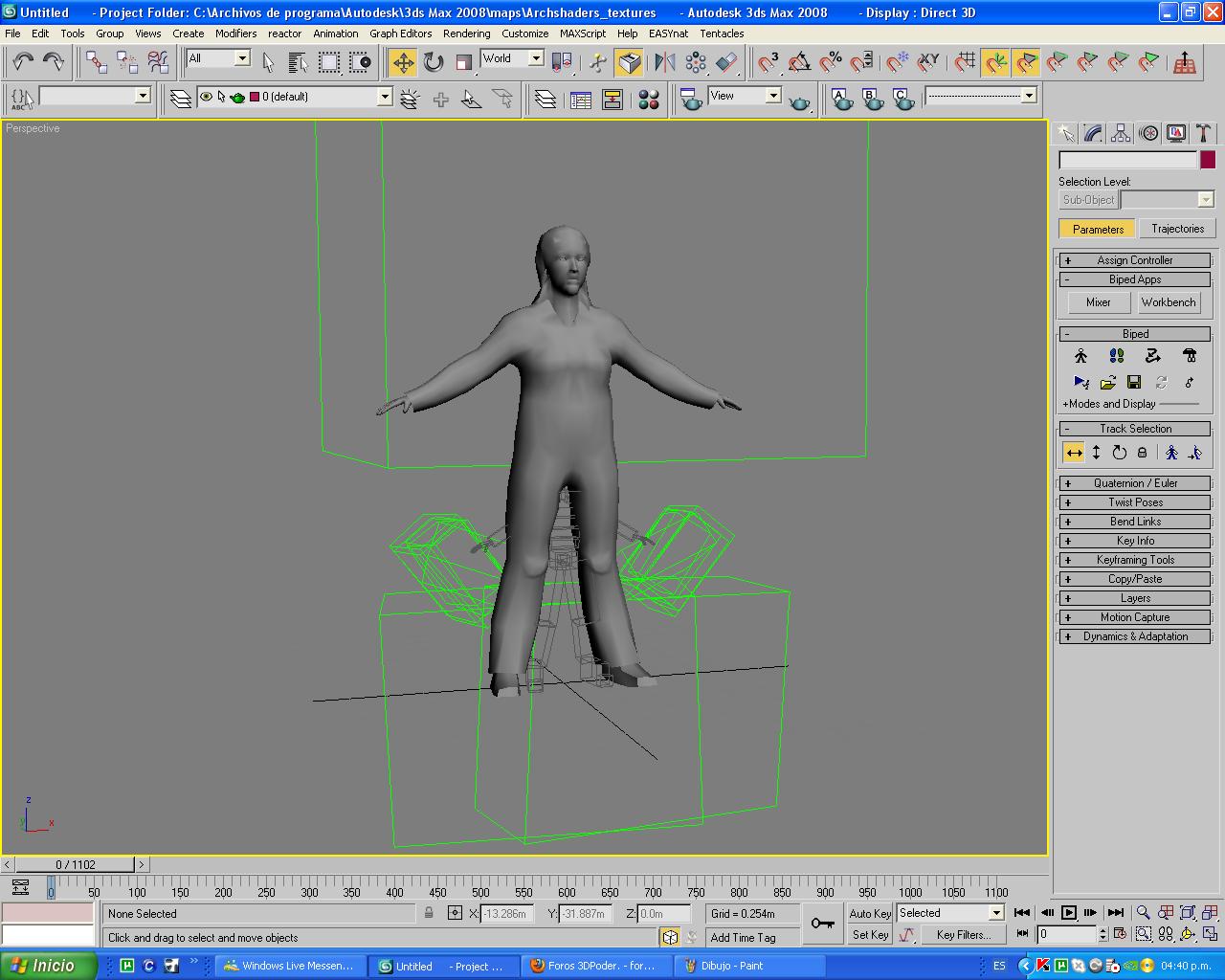Choose the Select and Rotate tool

[434, 62]
